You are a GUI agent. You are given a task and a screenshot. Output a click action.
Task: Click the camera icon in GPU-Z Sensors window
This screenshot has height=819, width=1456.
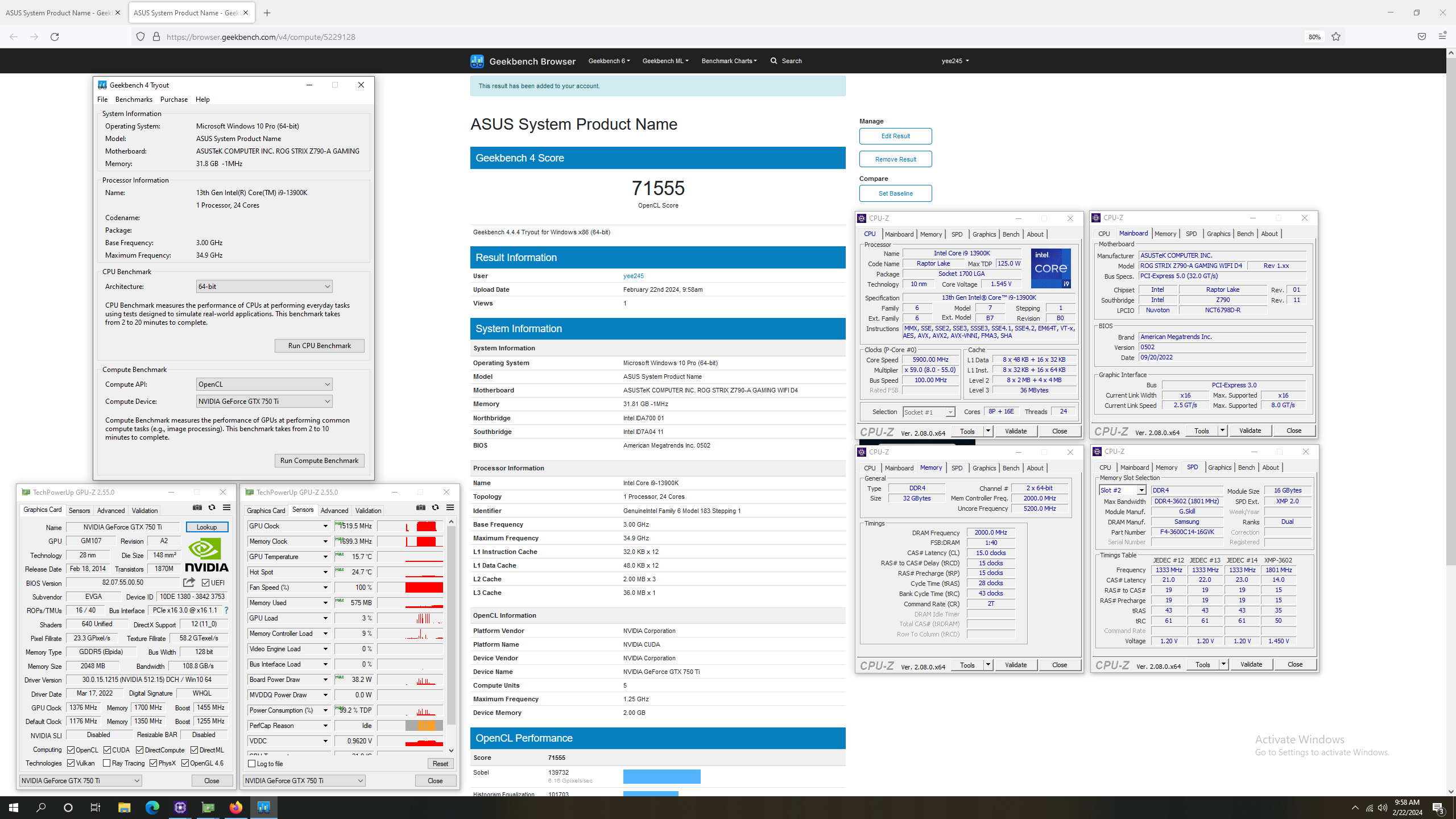(421, 507)
